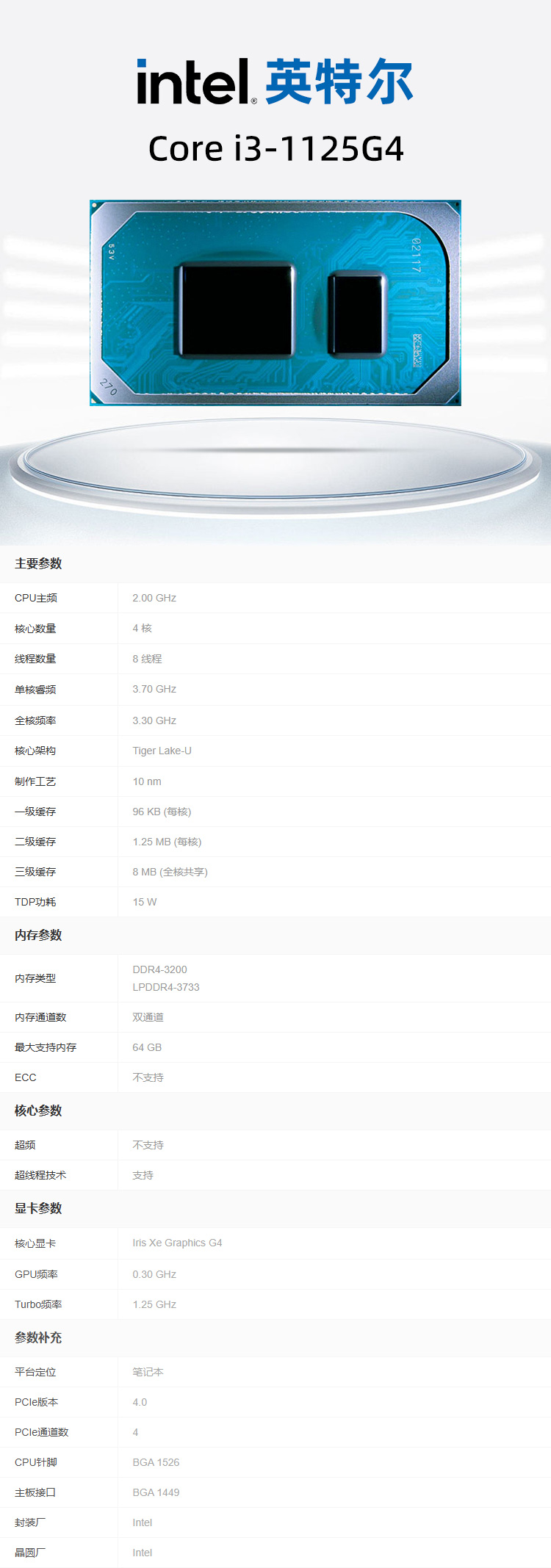Click the 3.30 GHz value

click(x=154, y=720)
